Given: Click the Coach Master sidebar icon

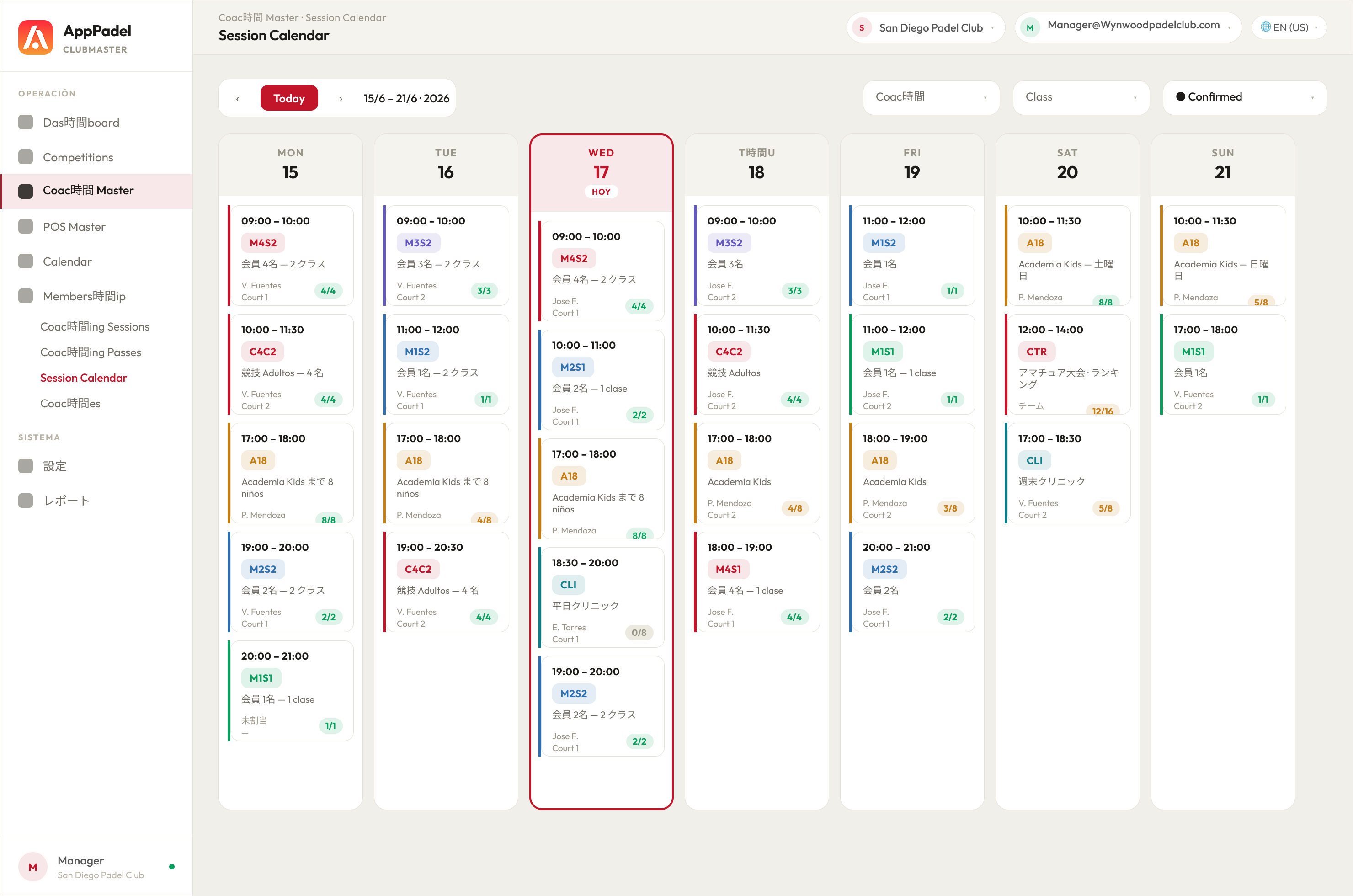Looking at the screenshot, I should point(26,191).
